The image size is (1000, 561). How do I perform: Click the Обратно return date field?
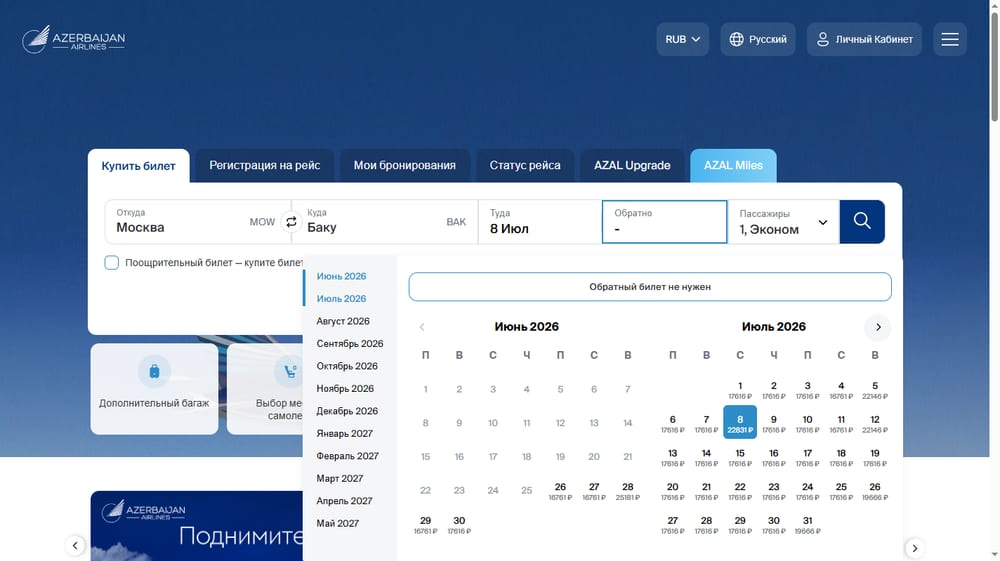click(665, 222)
